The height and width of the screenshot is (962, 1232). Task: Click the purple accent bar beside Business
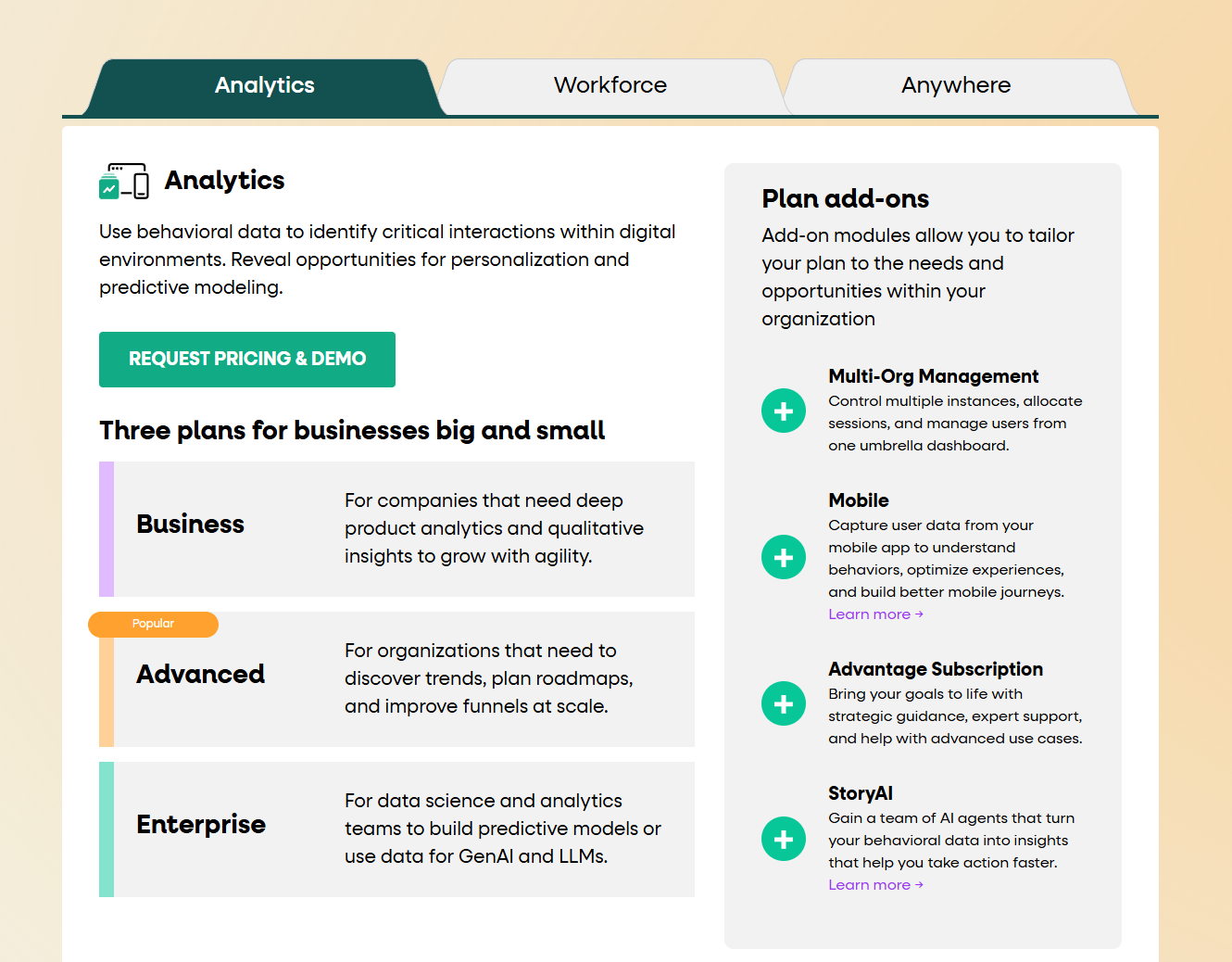(105, 528)
